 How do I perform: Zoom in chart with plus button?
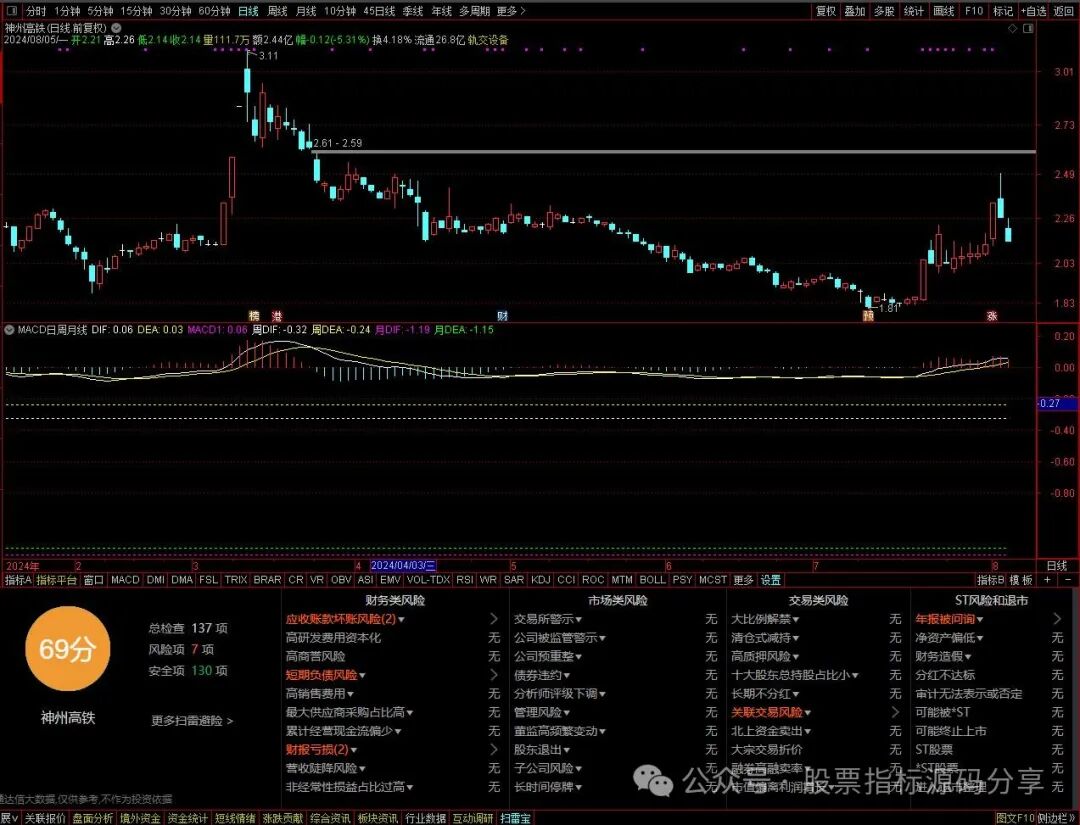coord(1048,581)
